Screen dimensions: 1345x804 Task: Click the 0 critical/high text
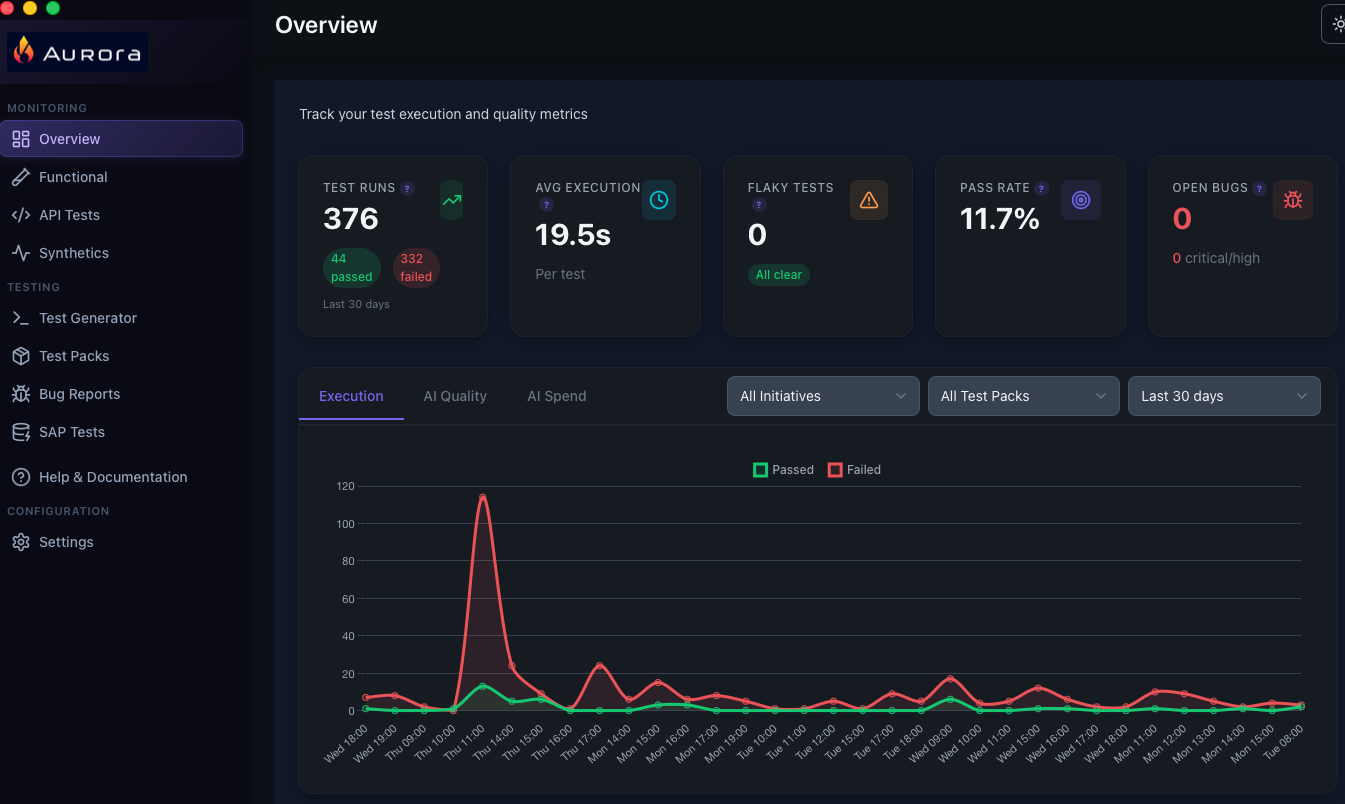click(1218, 258)
